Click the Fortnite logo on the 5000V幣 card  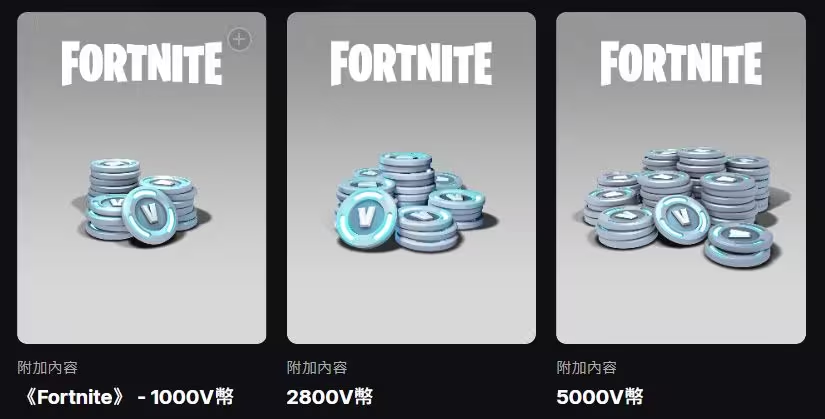coord(681,63)
